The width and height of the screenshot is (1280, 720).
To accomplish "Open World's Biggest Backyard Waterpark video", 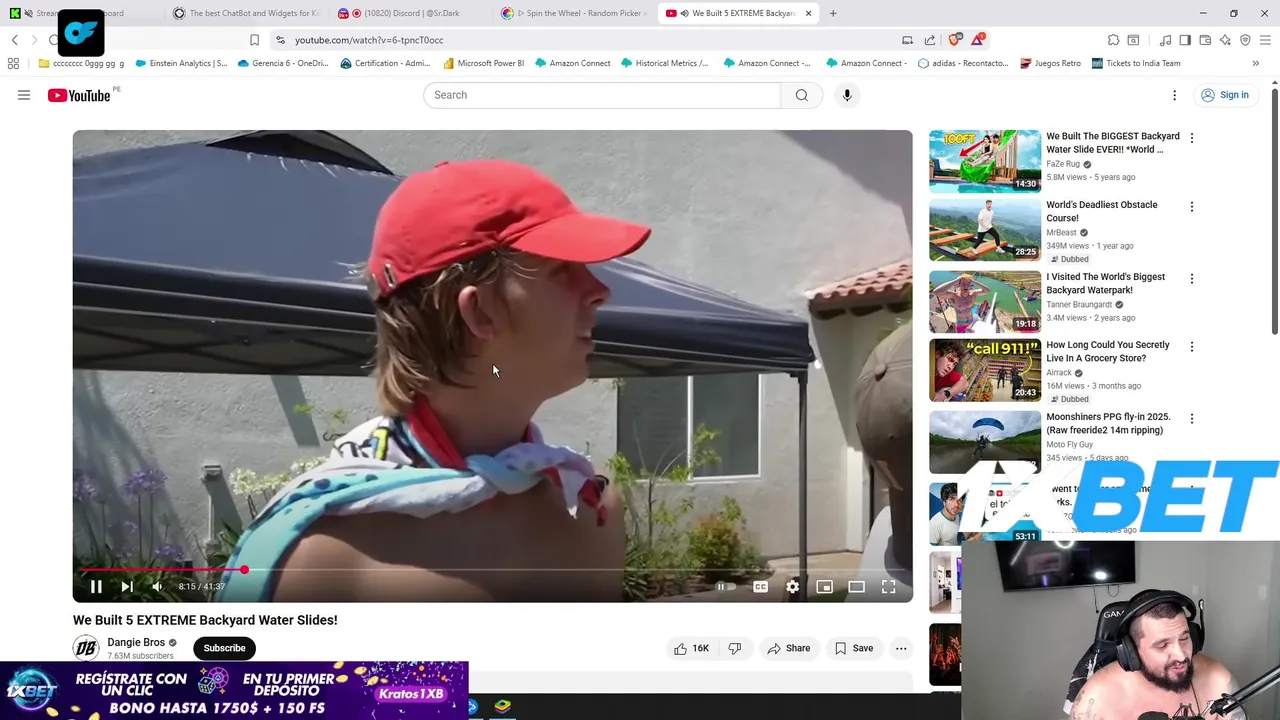I will click(1105, 283).
